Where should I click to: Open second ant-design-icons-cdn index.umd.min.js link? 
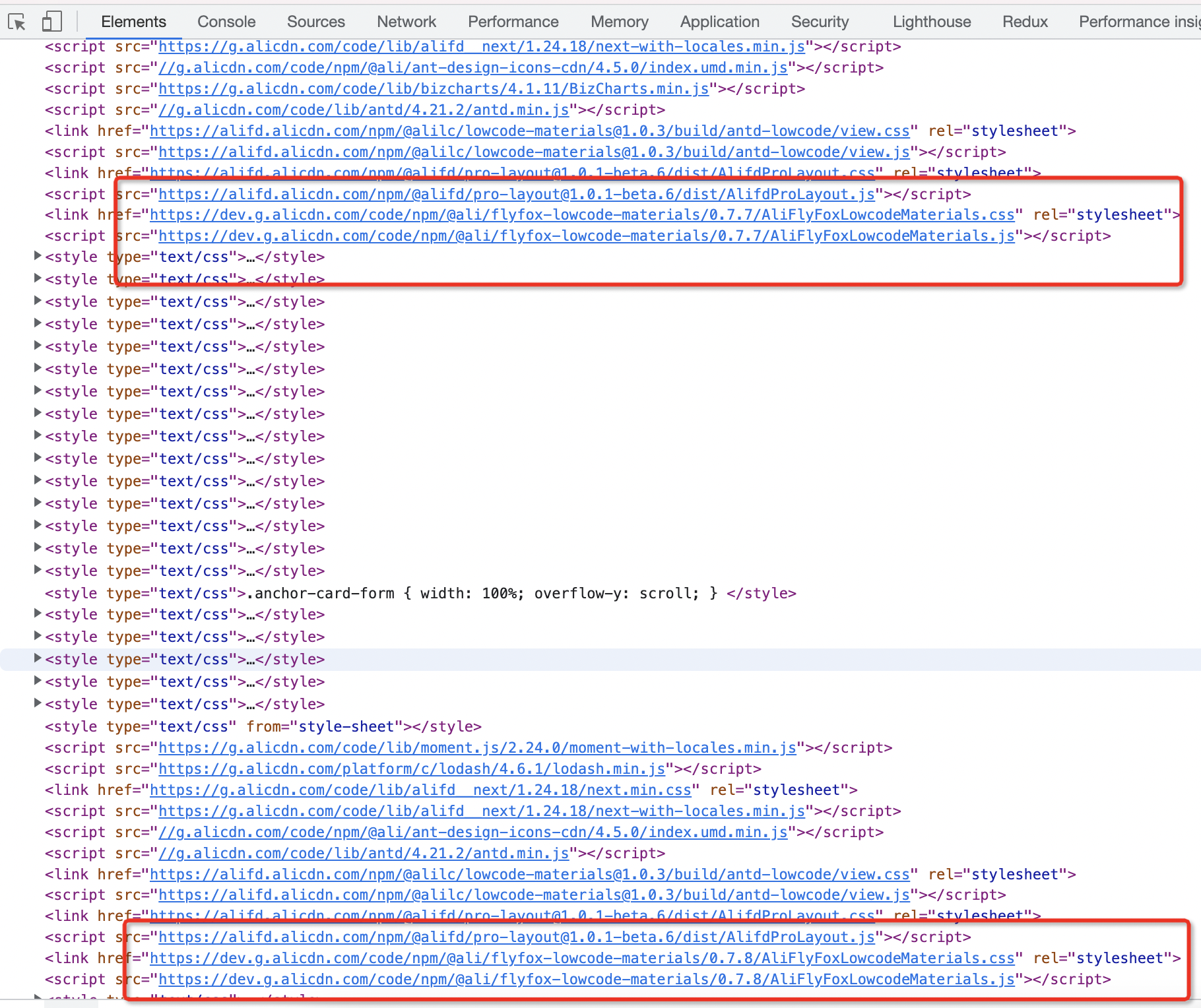473,833
